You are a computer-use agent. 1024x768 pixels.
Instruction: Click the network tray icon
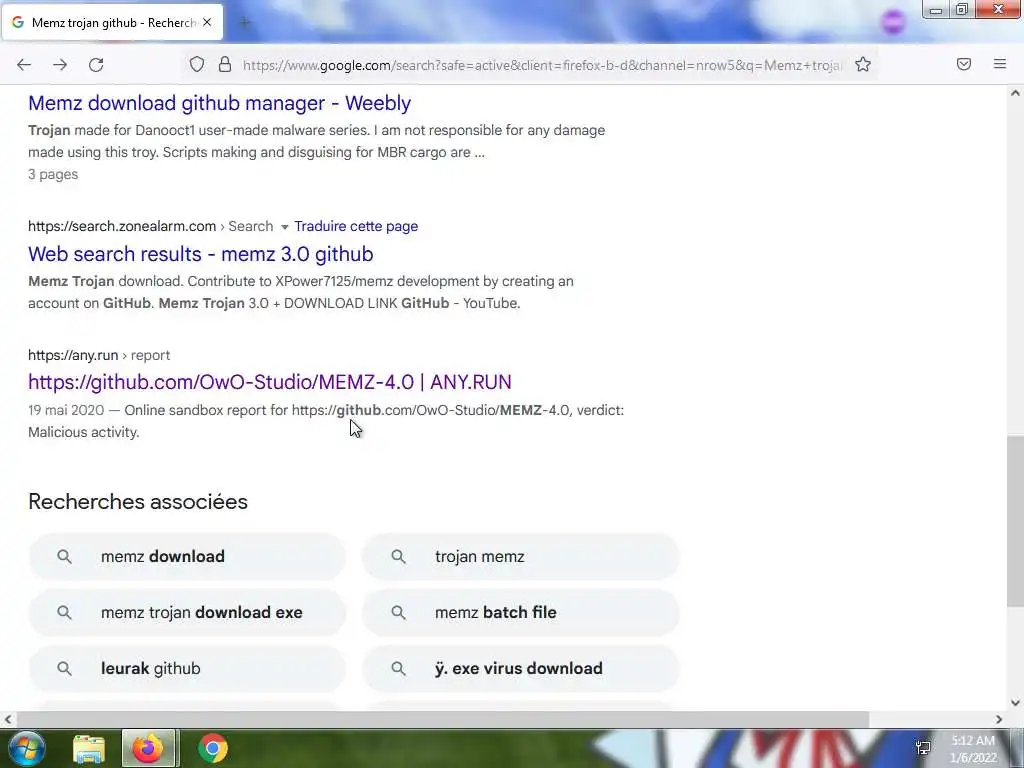pos(923,748)
